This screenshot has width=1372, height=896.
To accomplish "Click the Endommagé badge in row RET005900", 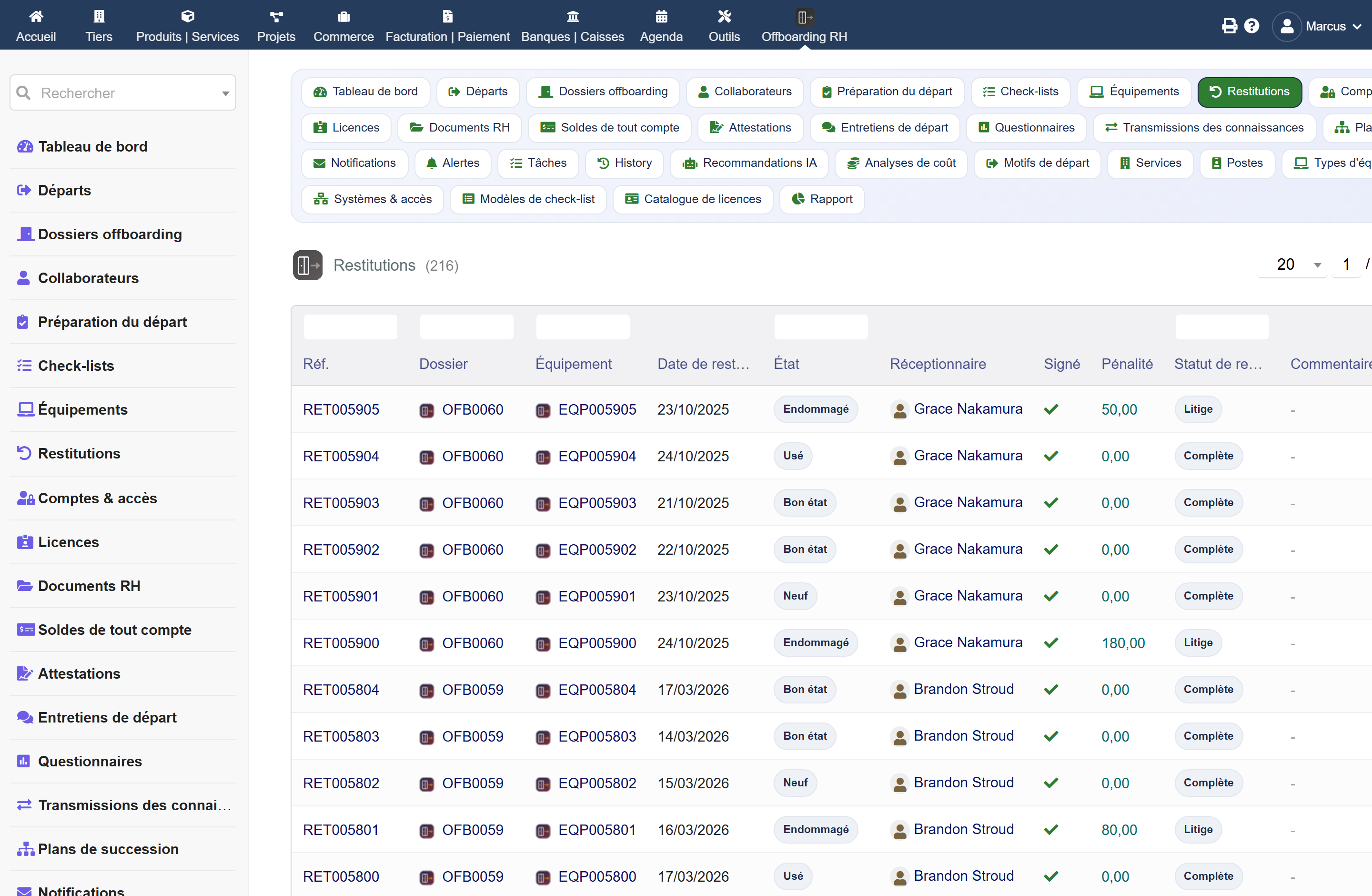I will tap(816, 642).
